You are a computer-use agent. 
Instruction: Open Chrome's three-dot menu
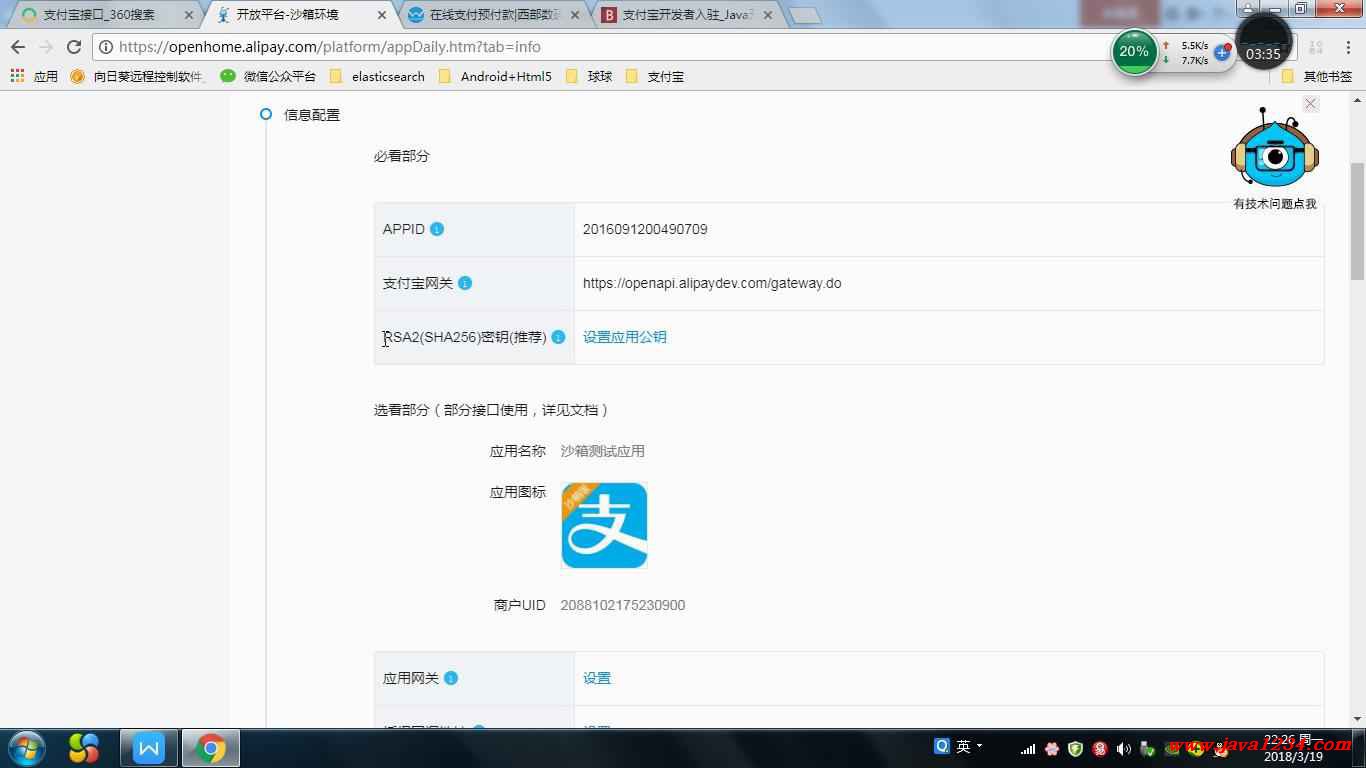[1347, 47]
